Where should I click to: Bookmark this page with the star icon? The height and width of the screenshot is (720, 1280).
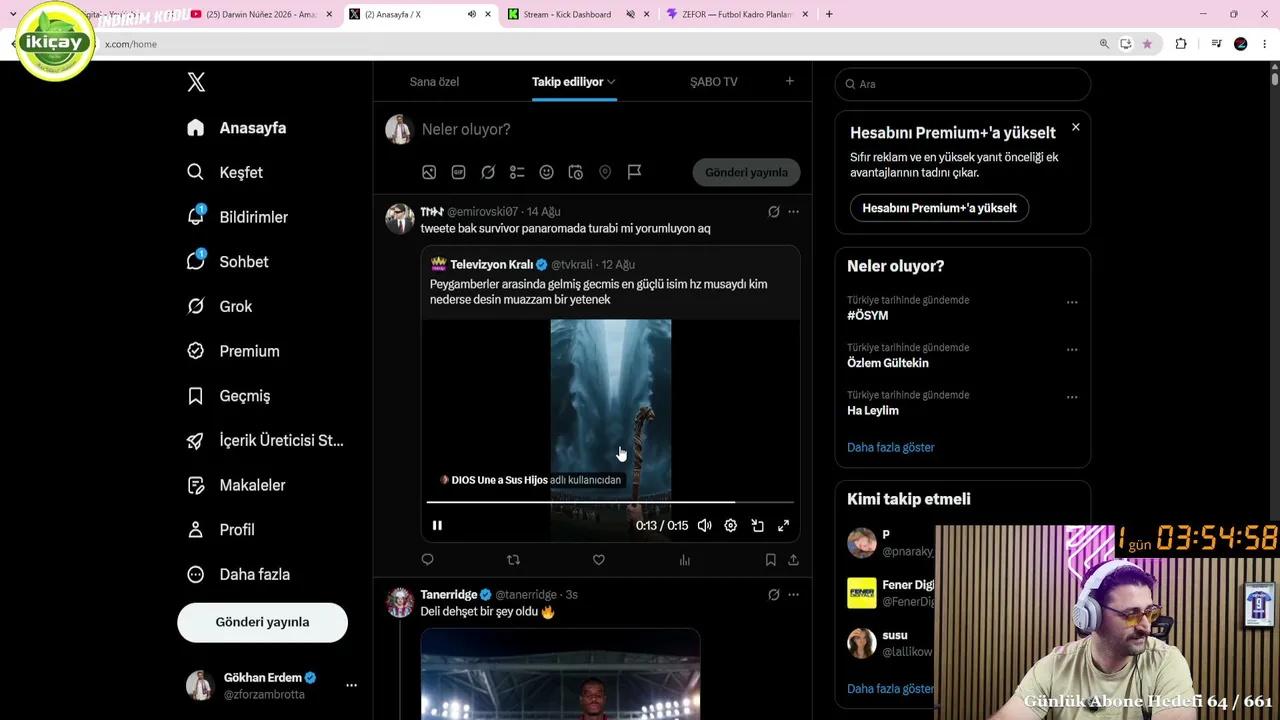(x=1147, y=44)
